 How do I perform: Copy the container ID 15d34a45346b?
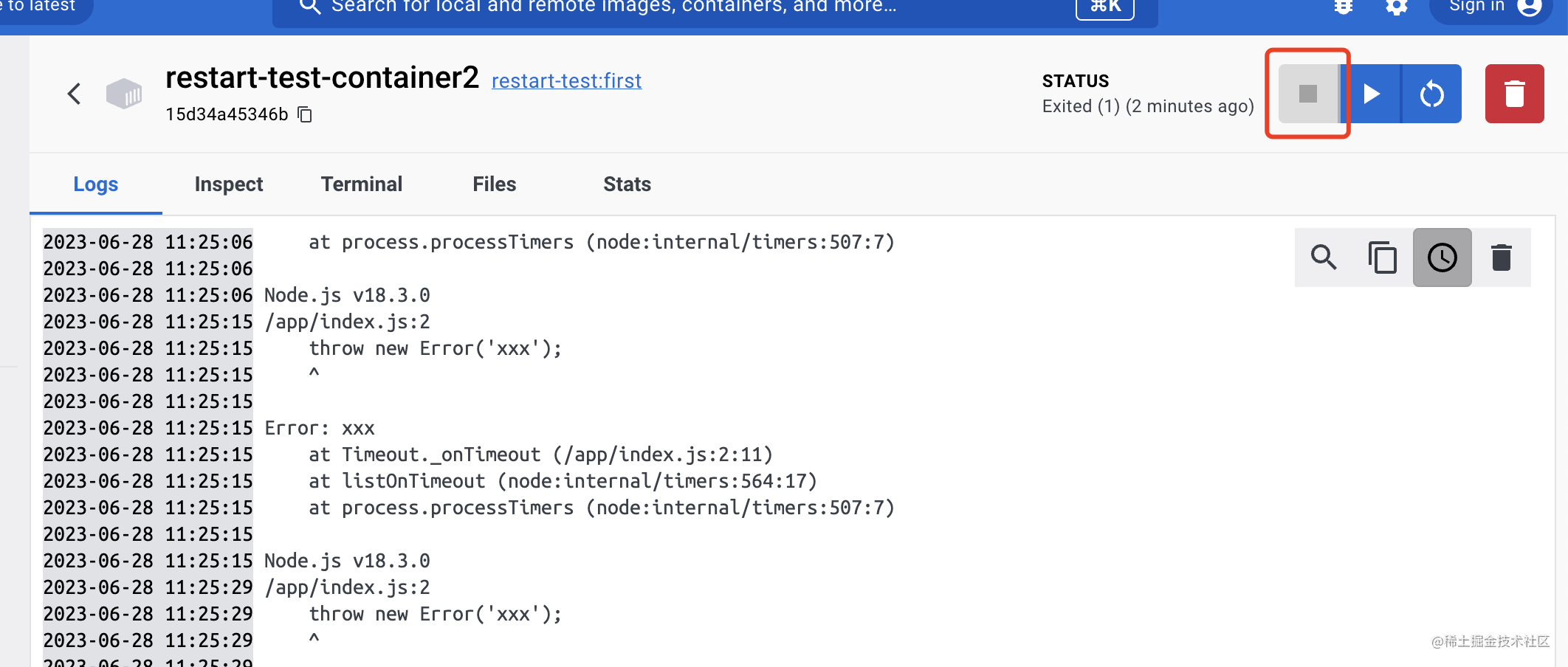[305, 114]
